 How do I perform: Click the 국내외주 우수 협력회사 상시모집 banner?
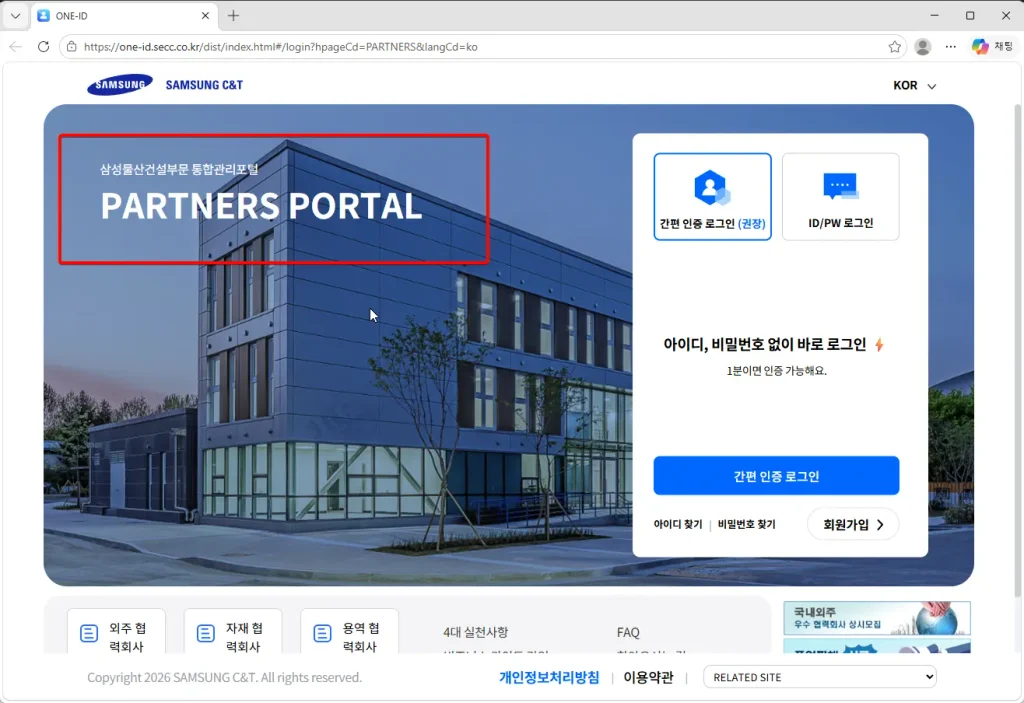click(x=876, y=618)
